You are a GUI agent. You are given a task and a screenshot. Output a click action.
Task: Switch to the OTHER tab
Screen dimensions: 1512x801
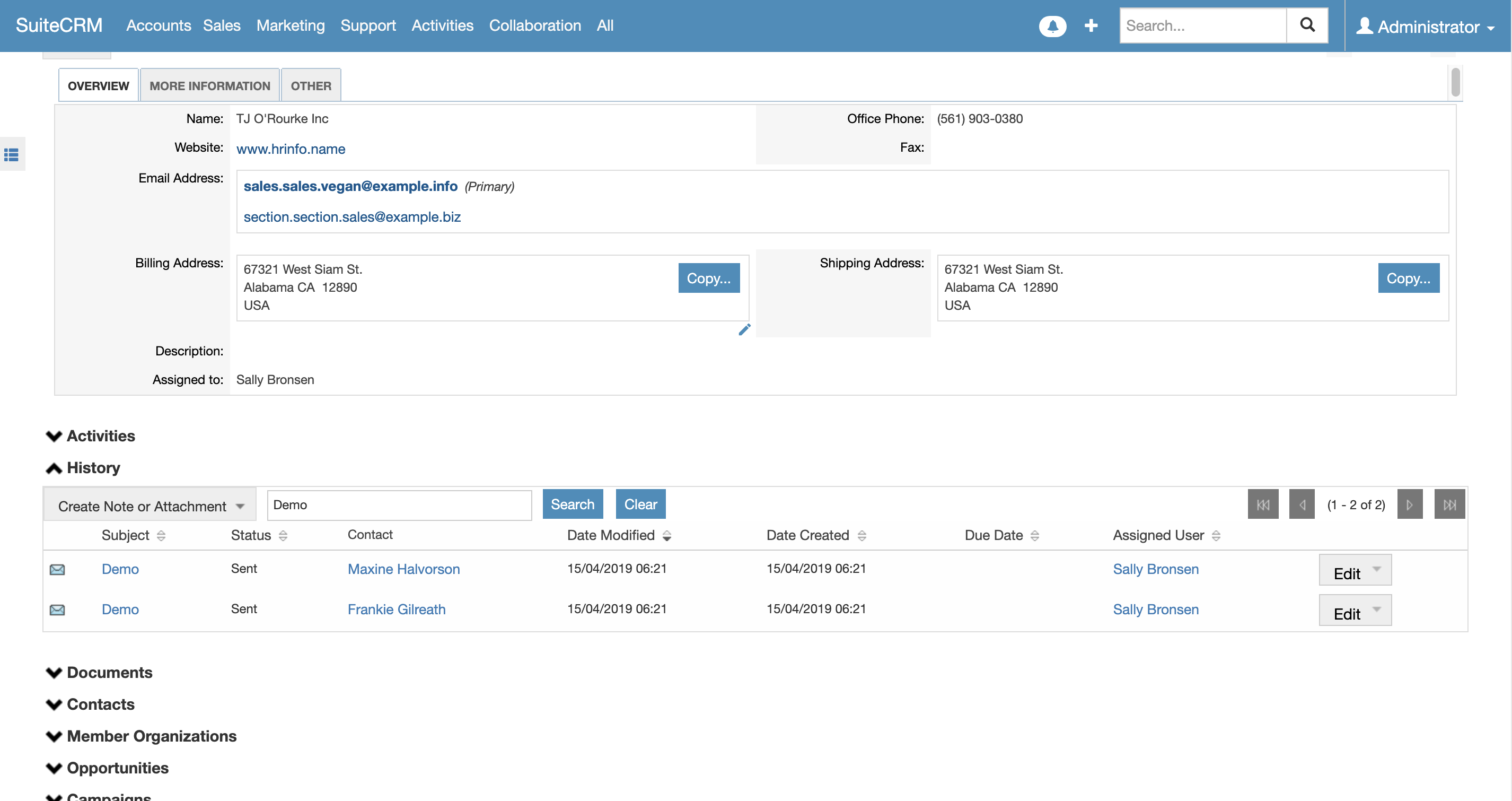[311, 86]
